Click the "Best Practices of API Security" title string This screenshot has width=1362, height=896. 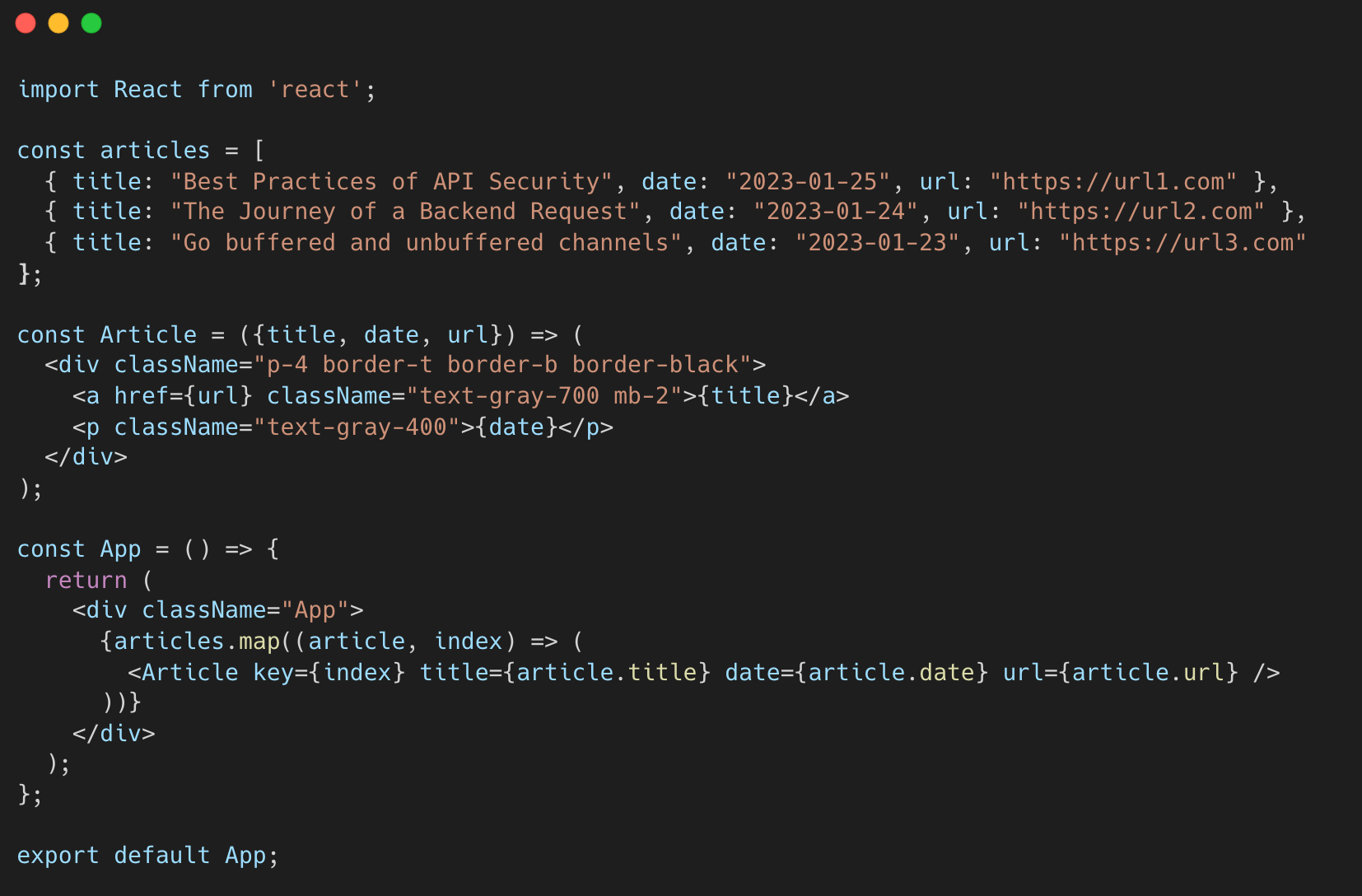(392, 181)
